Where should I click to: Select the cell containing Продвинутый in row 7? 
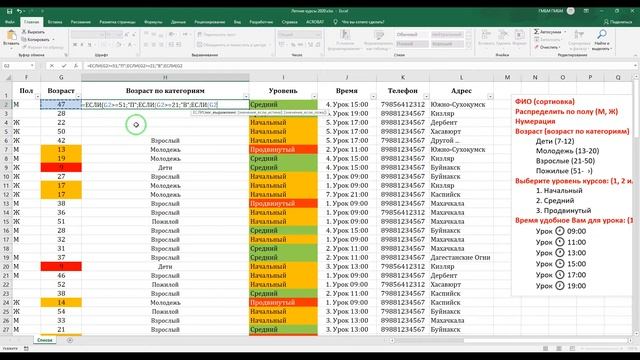[283, 149]
